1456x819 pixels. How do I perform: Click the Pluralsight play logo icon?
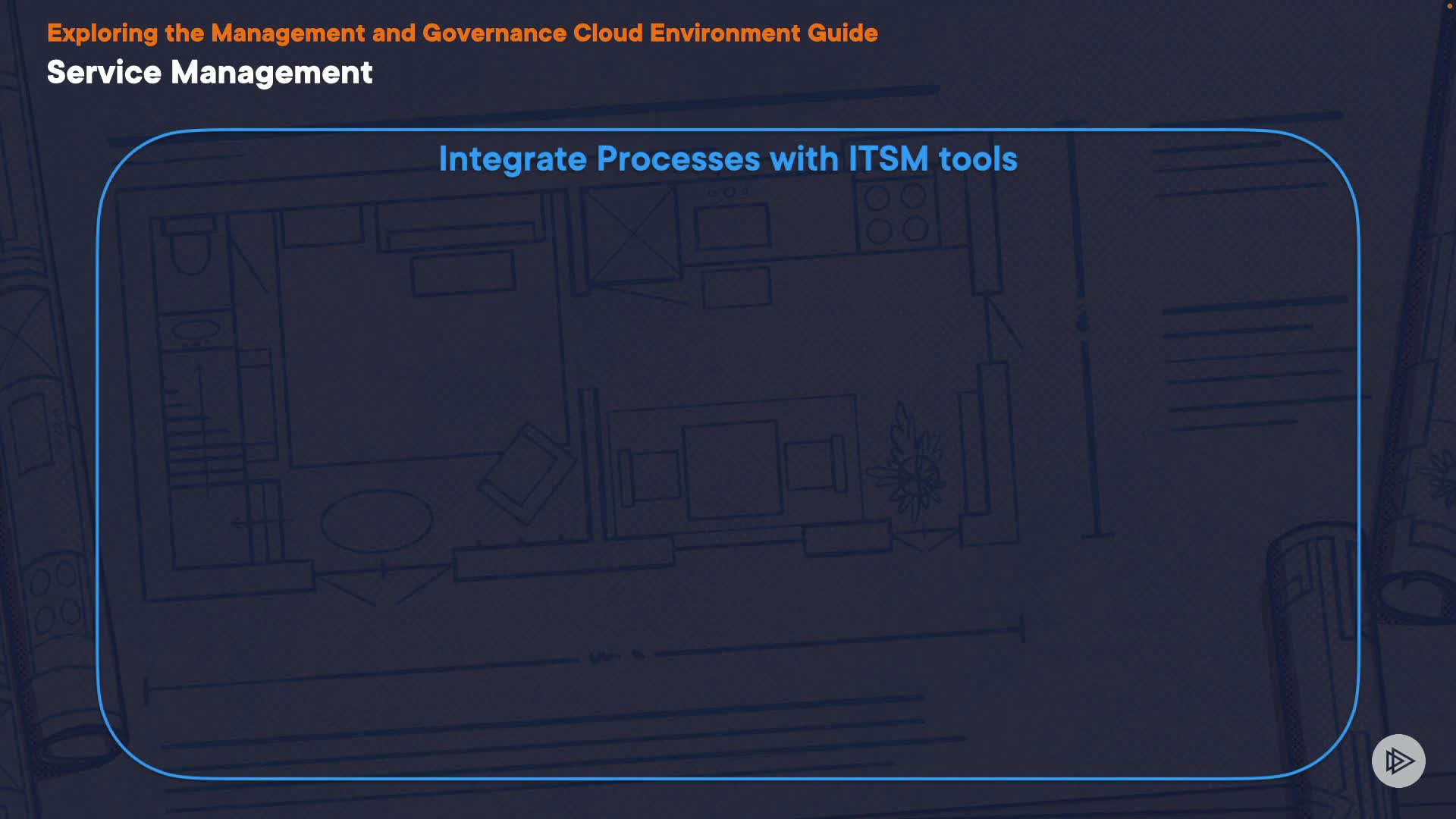click(1398, 761)
